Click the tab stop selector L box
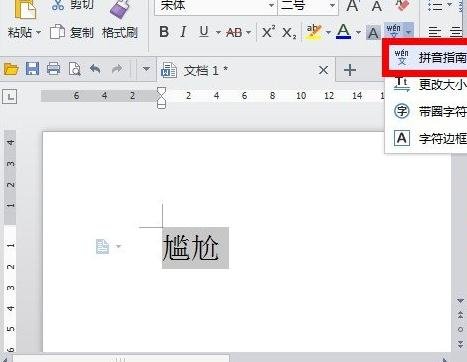 click(x=9, y=97)
